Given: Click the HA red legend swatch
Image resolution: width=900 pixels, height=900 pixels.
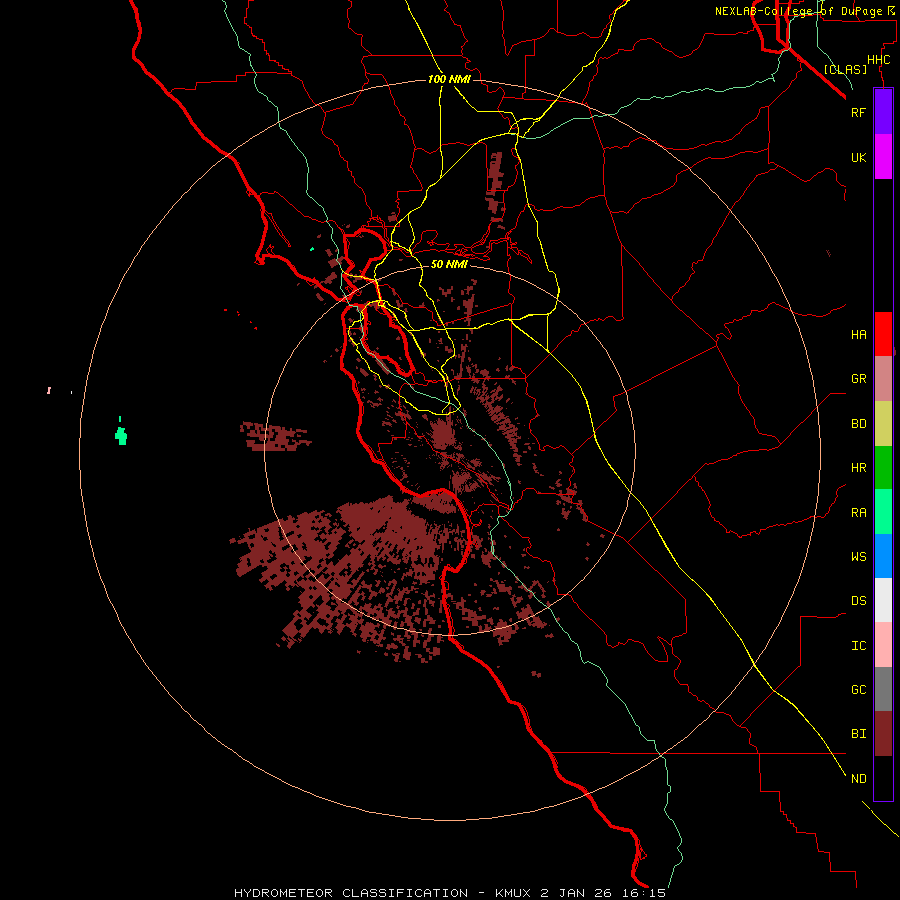Looking at the screenshot, I should [883, 334].
